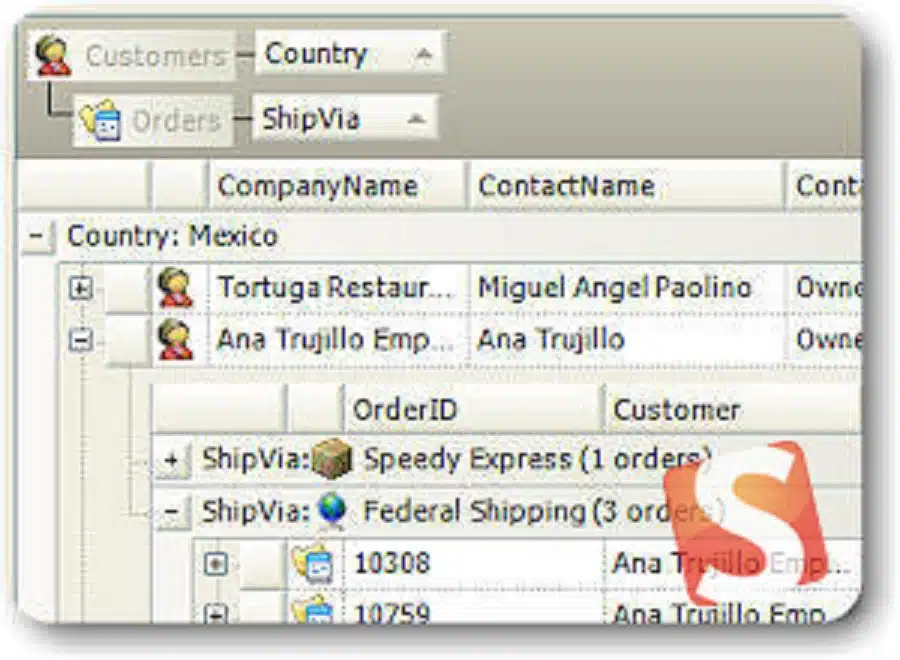Click the OrderID column header

click(x=472, y=410)
